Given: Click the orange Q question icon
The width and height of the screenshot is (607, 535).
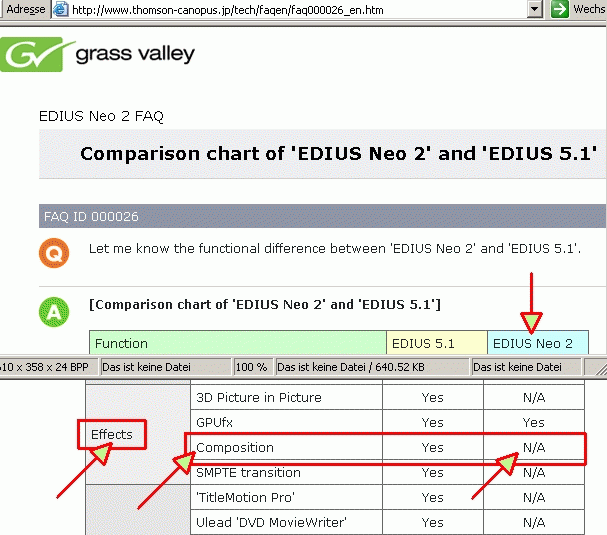Looking at the screenshot, I should tap(54, 253).
